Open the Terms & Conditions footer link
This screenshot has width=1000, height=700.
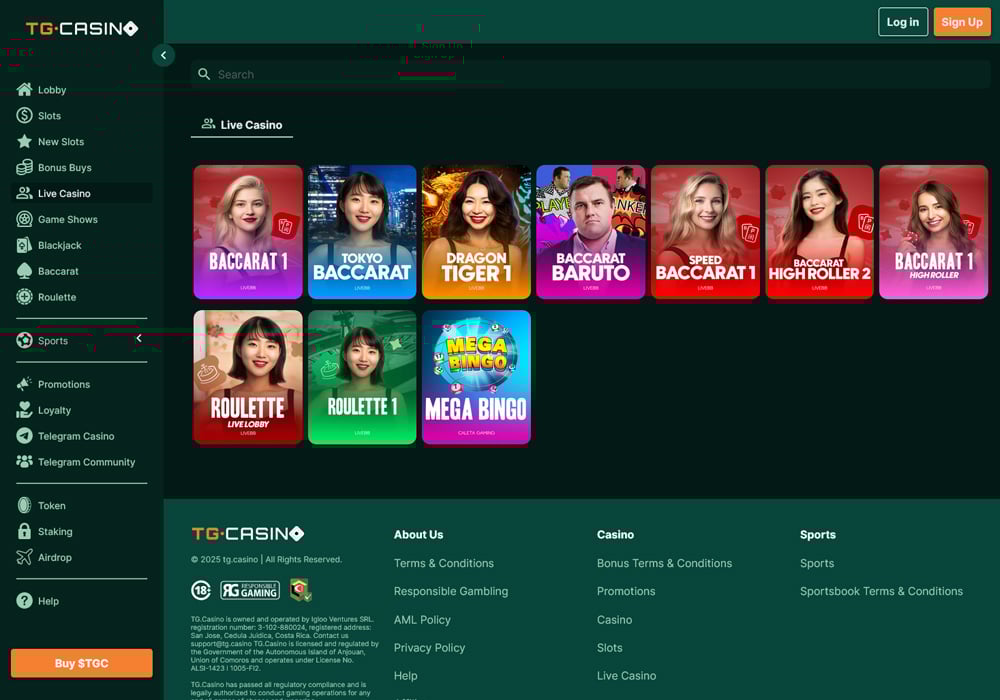pos(444,564)
